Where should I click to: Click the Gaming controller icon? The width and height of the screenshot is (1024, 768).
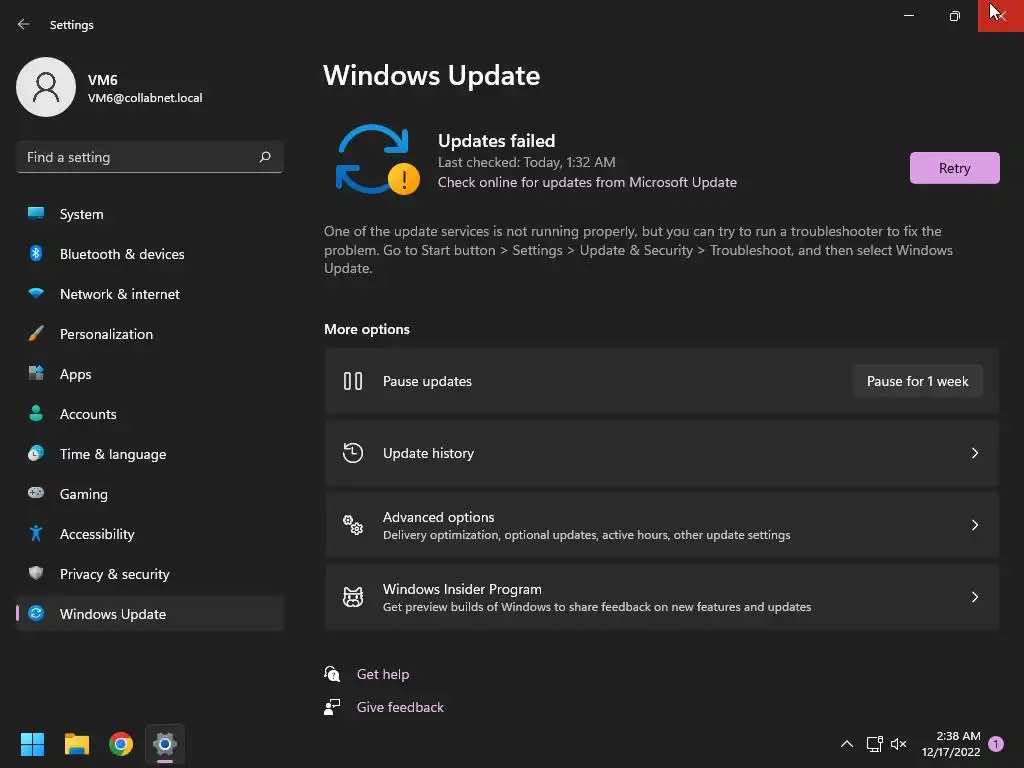36,493
